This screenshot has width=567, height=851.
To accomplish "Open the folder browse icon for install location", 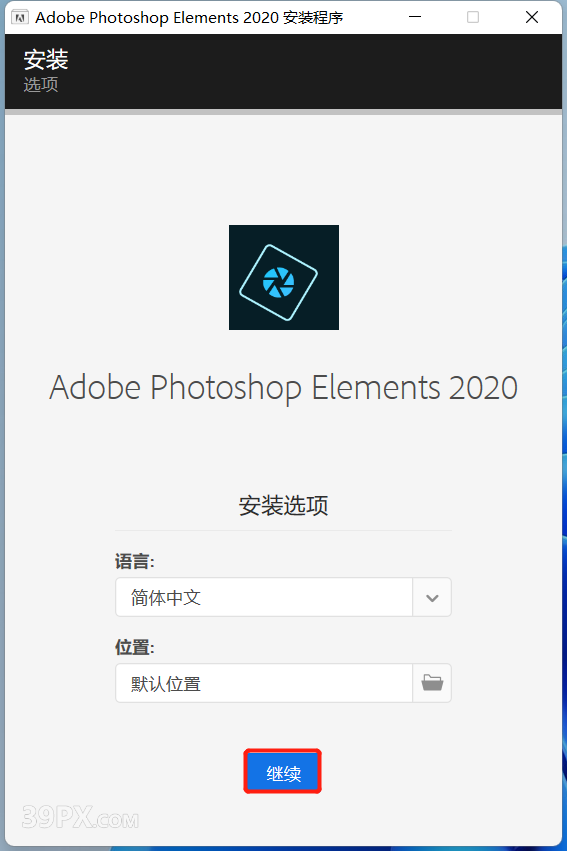I will click(x=432, y=683).
